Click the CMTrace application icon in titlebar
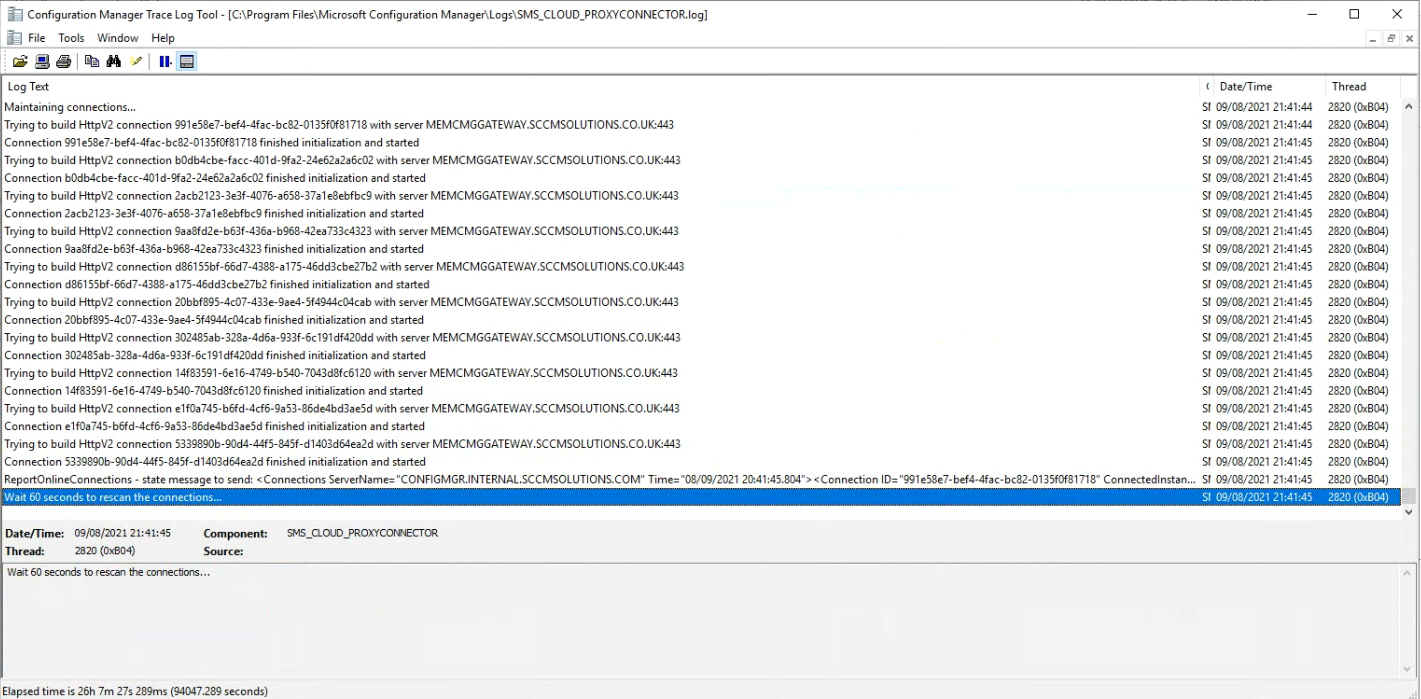Screen dimensions: 1421x699 tap(13, 13)
